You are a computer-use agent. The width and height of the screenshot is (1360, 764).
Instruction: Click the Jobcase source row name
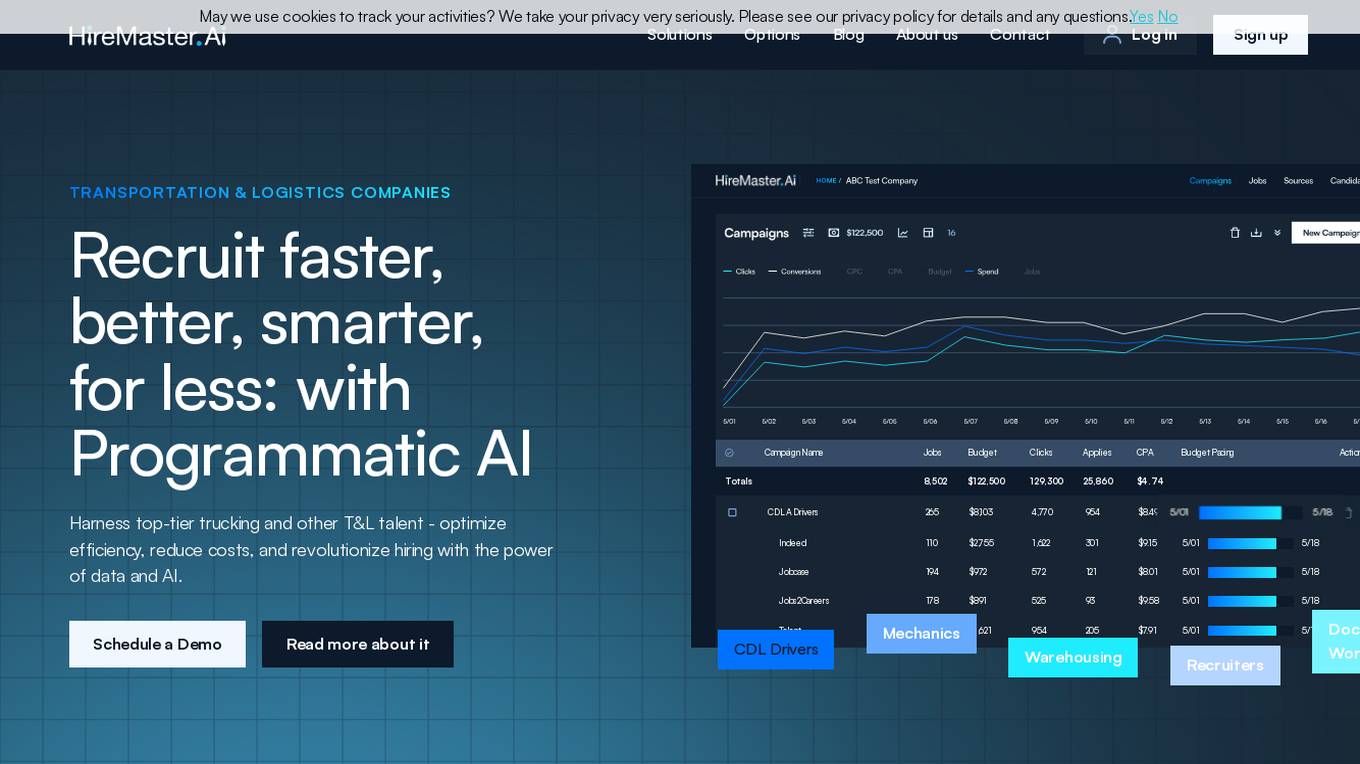pyautogui.click(x=794, y=573)
